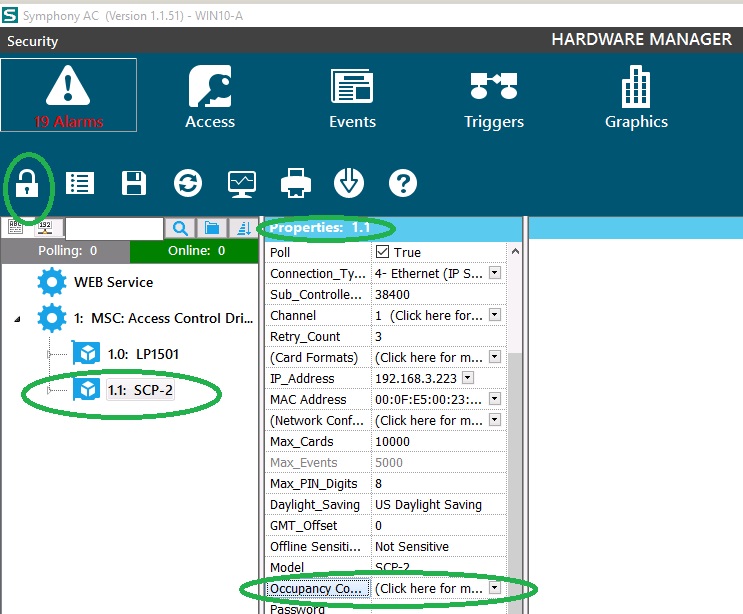The image size is (743, 614).
Task: Open the IP_Address dropdown arrow
Action: (468, 378)
